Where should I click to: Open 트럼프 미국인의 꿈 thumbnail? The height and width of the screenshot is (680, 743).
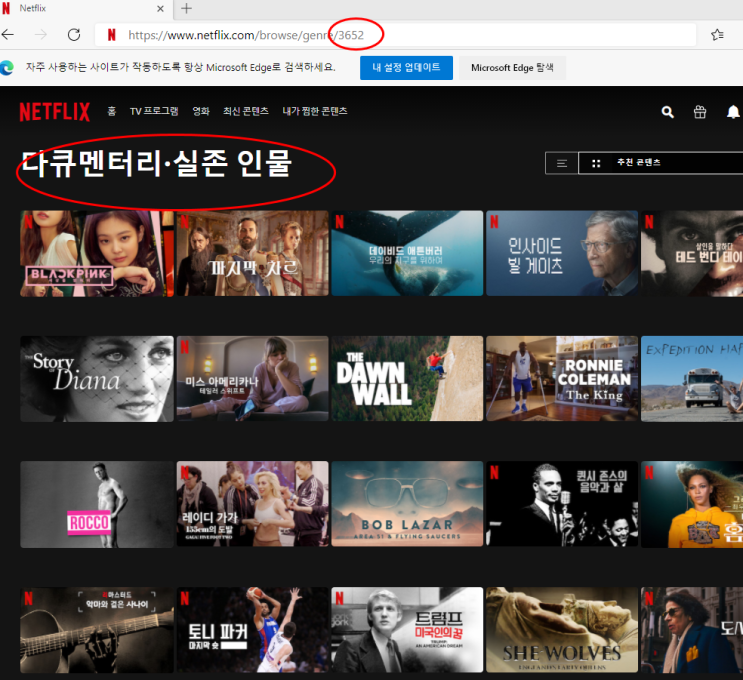407,630
